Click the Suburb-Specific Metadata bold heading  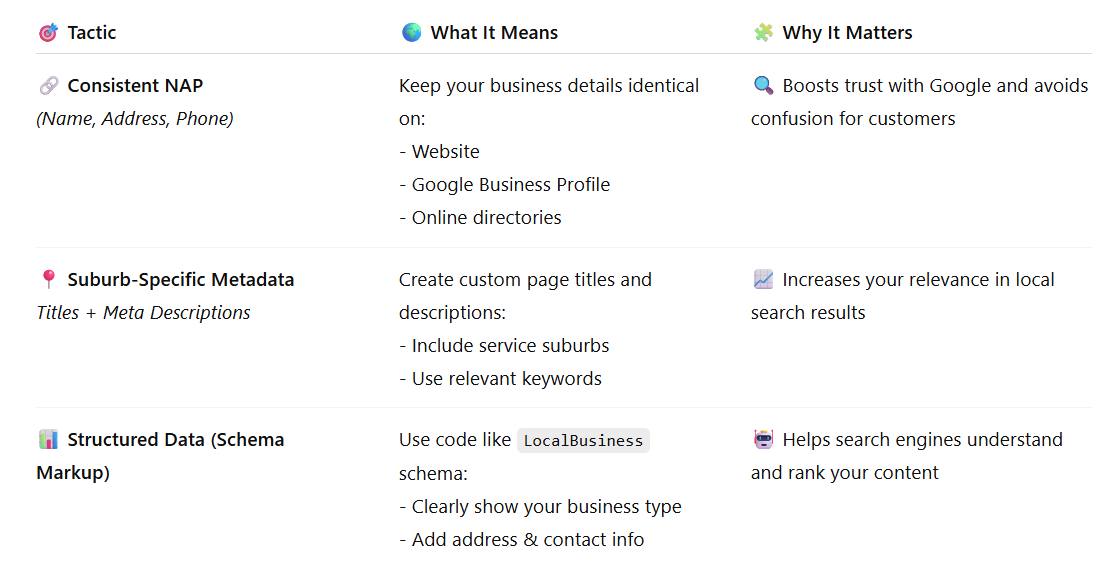pyautogui.click(x=181, y=280)
